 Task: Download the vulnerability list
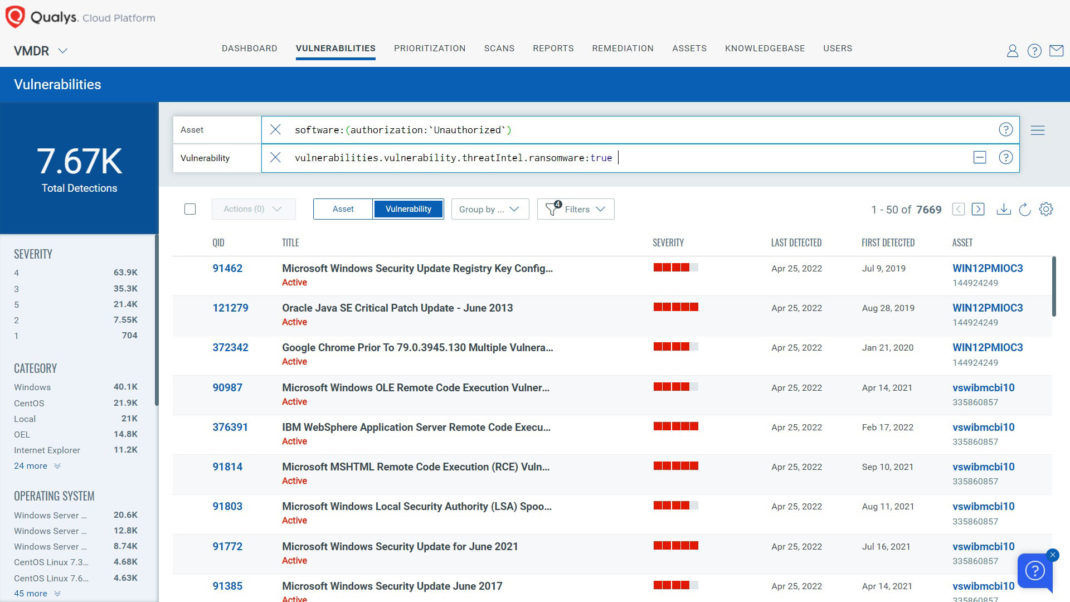click(1003, 209)
